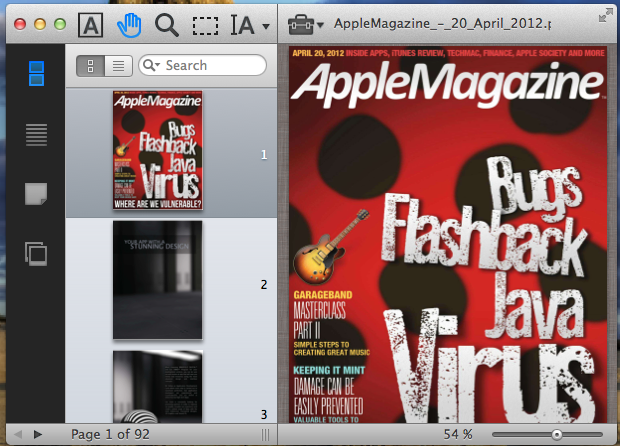Select the text selection tool

(91, 25)
